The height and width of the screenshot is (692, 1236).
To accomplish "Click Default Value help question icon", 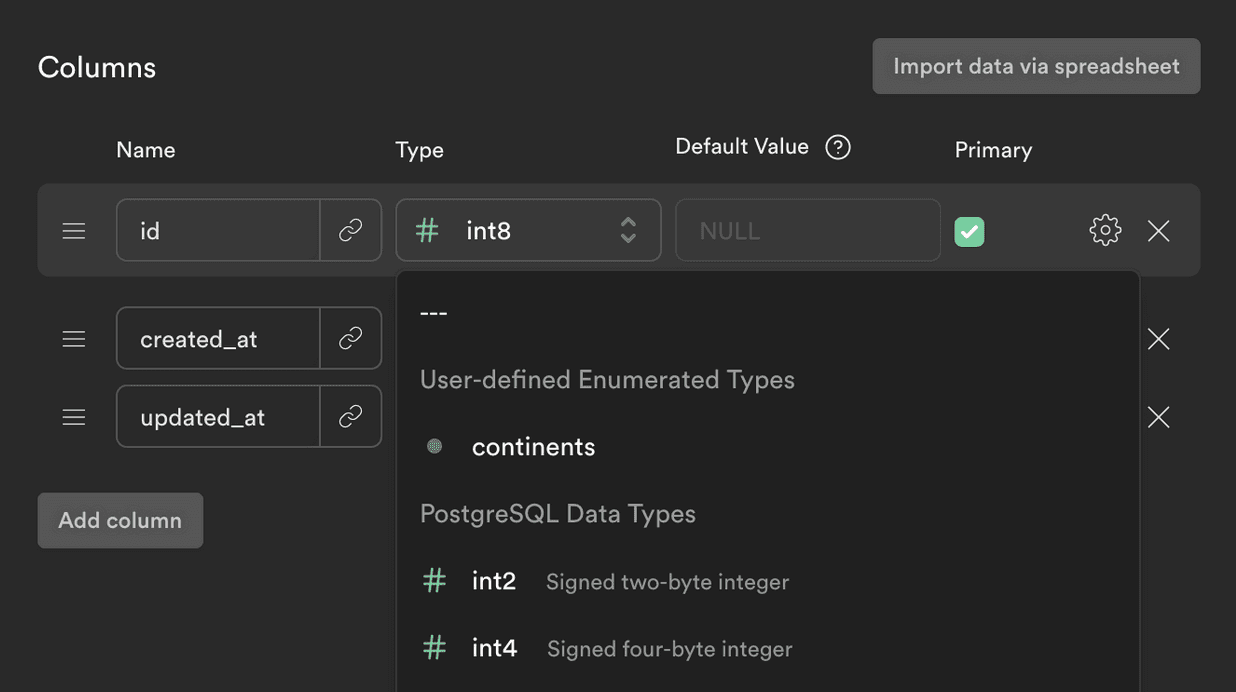I will pyautogui.click(x=838, y=147).
